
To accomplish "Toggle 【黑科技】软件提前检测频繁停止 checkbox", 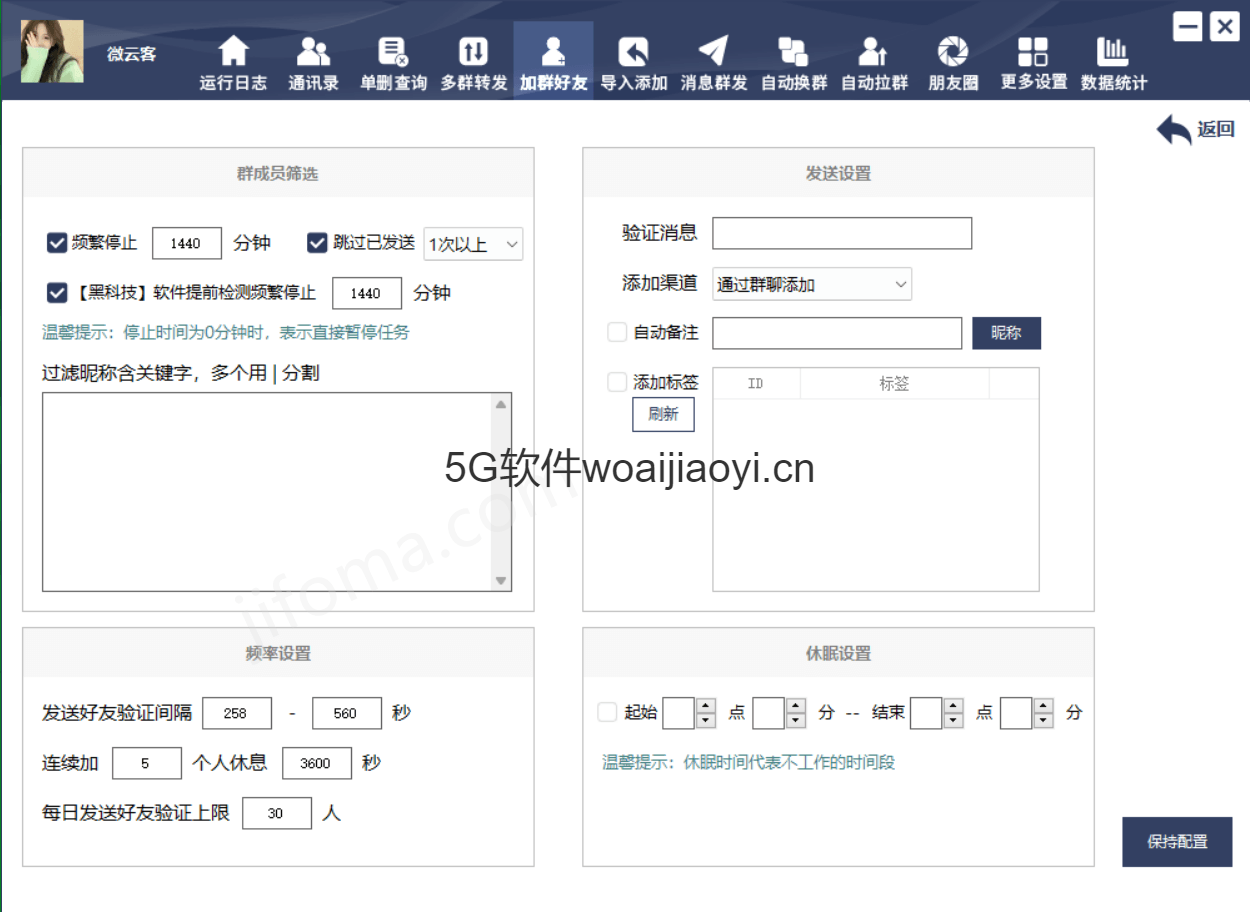I will pyautogui.click(x=57, y=292).
